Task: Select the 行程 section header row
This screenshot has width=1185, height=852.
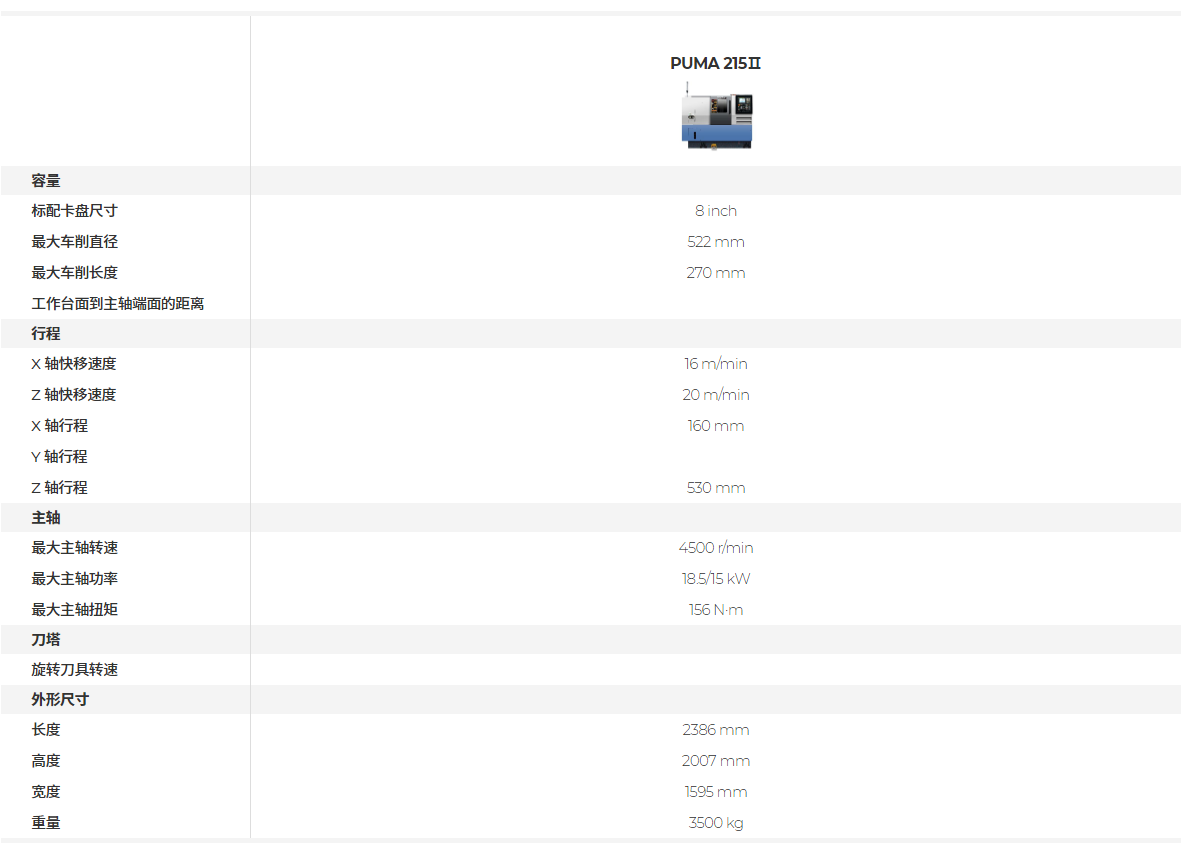Action: pyautogui.click(x=591, y=333)
